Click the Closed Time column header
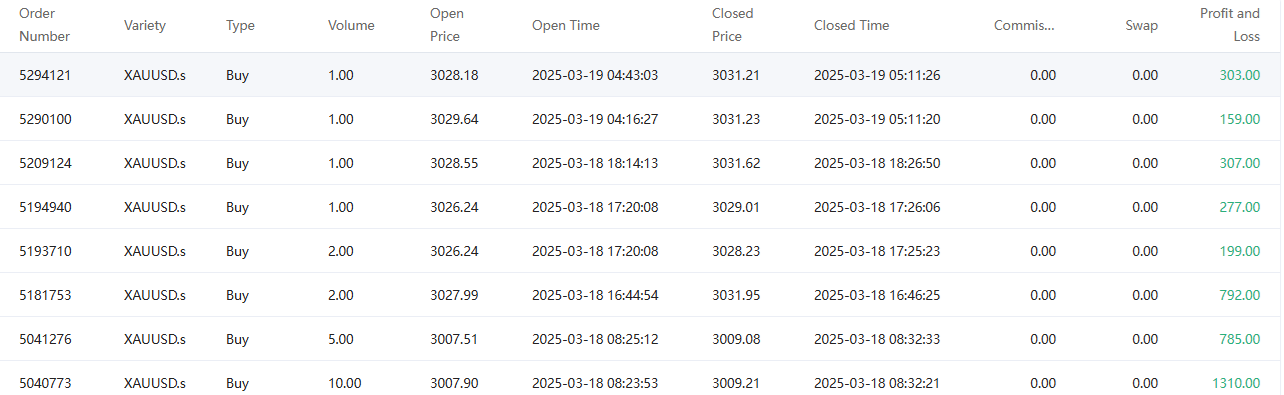The image size is (1284, 395). [851, 25]
